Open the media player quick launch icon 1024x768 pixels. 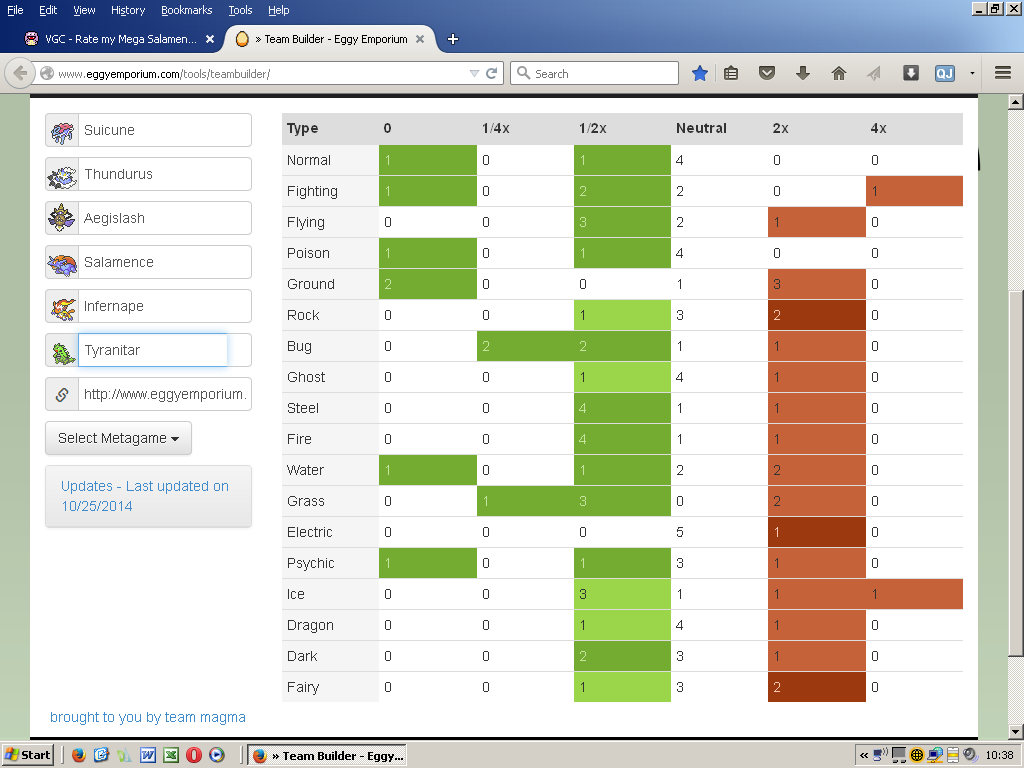click(x=217, y=755)
